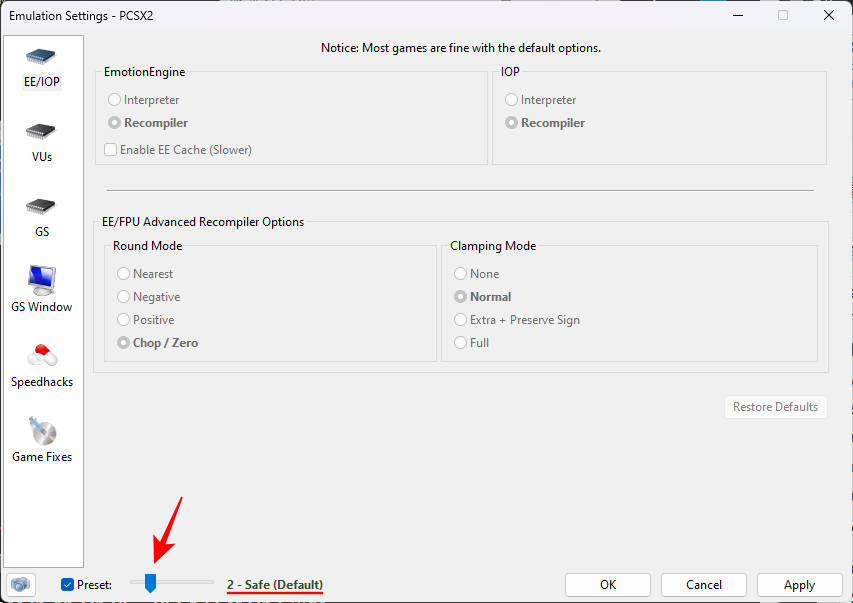
Task: Click the Cancel button
Action: (703, 584)
